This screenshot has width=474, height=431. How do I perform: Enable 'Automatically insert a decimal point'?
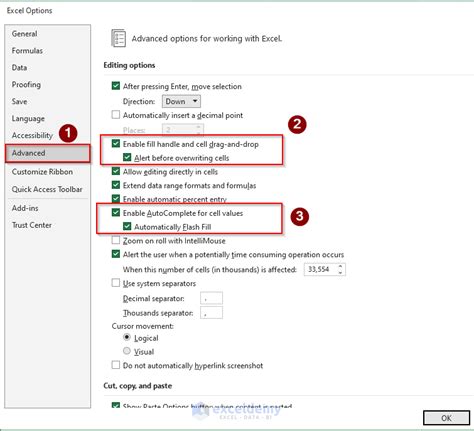tap(116, 115)
